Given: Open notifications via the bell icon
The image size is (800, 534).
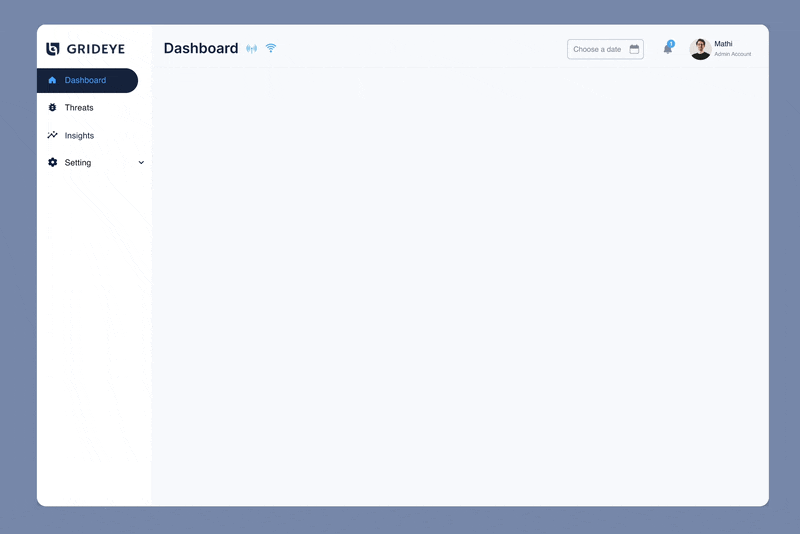Looking at the screenshot, I should coord(667,49).
